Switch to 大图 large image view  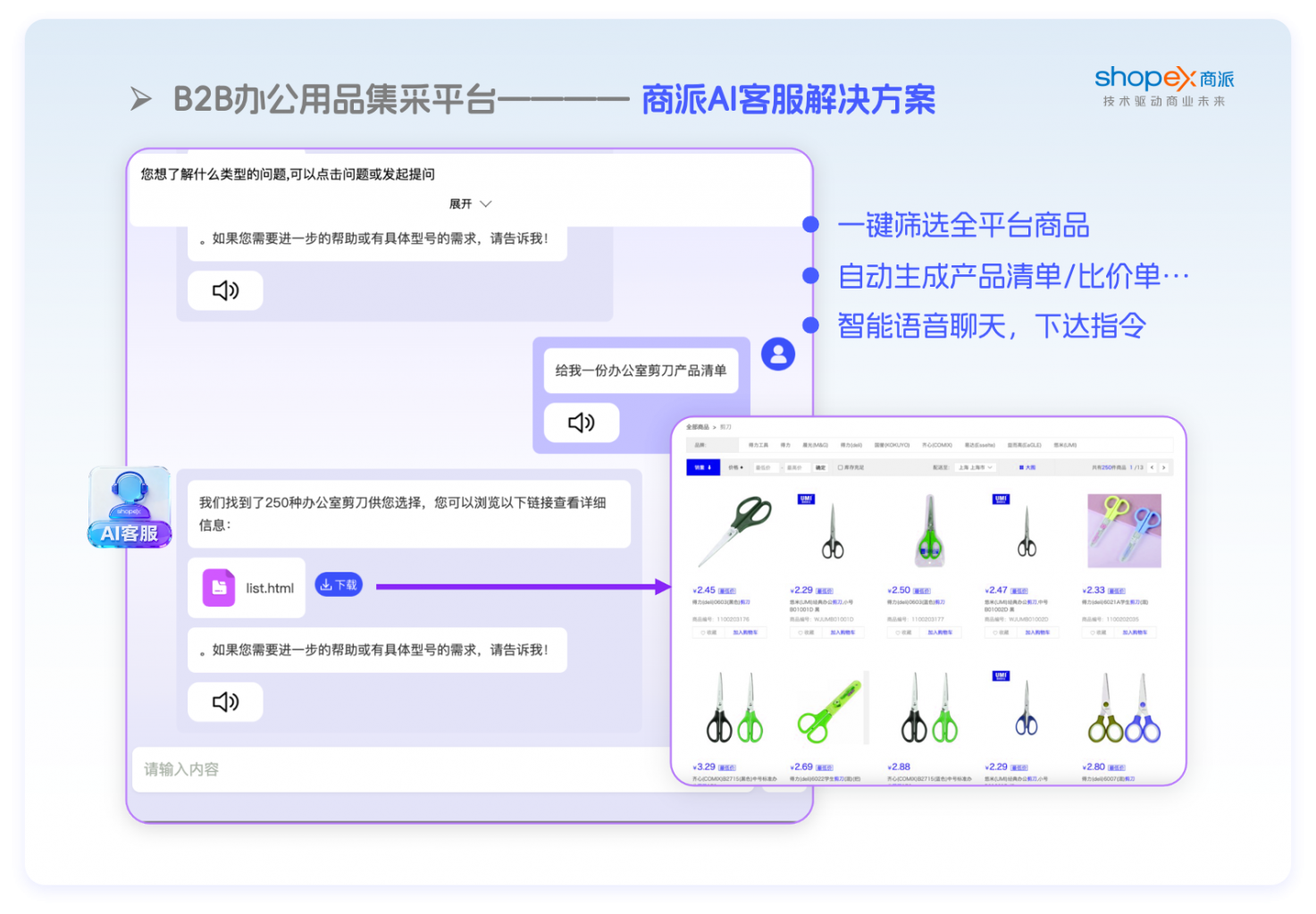[1027, 467]
